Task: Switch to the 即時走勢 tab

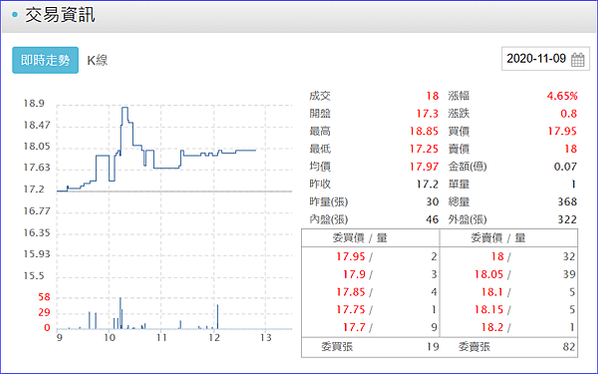Action: (x=45, y=60)
